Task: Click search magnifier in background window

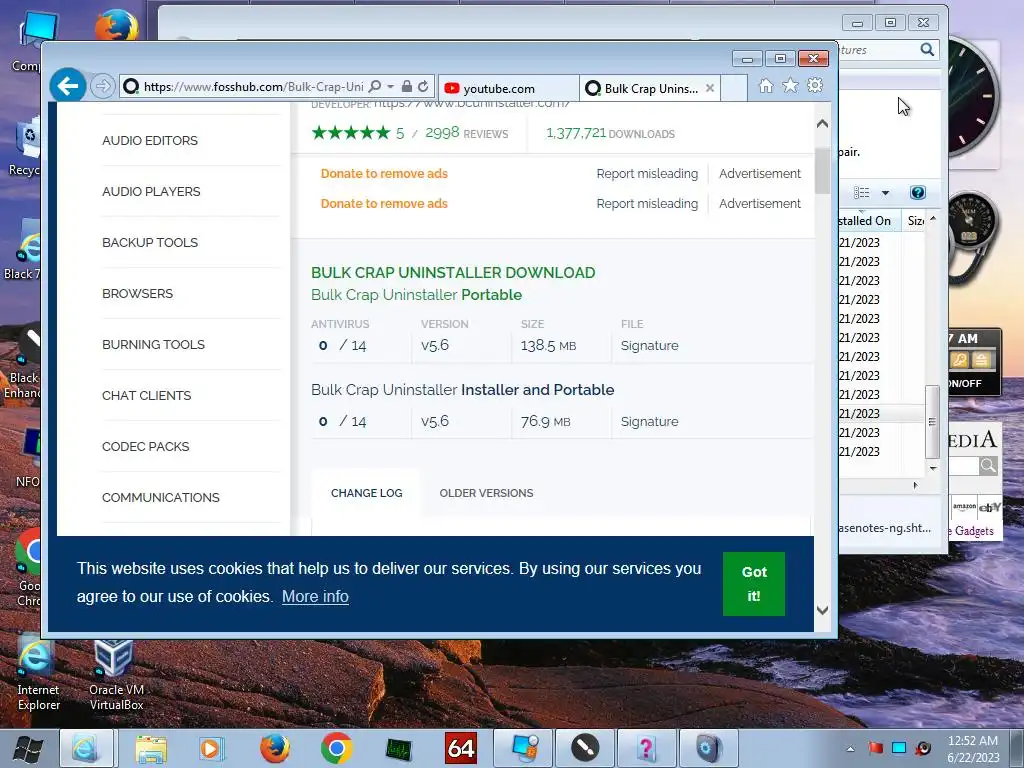Action: point(927,50)
